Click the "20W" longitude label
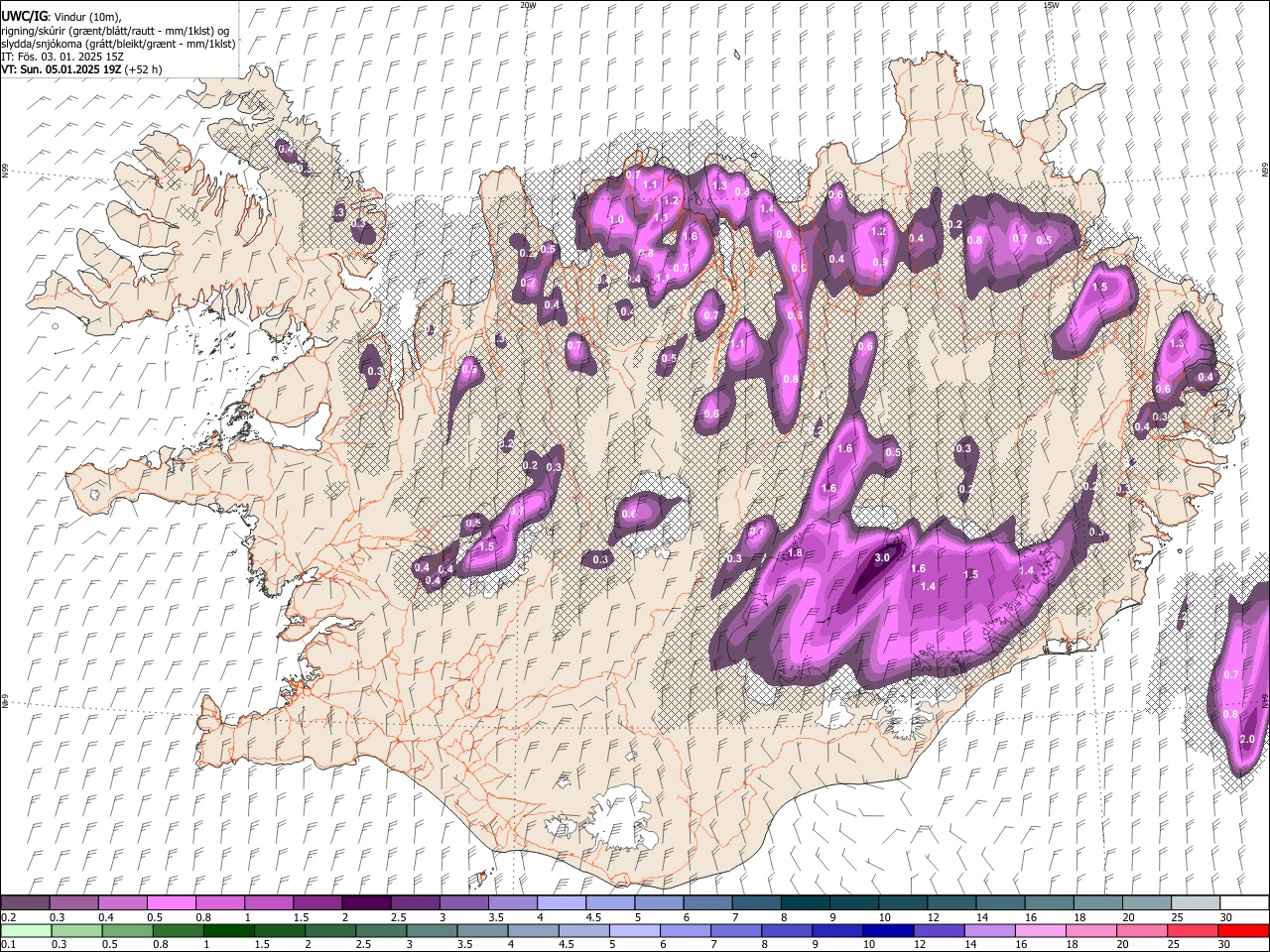The height and width of the screenshot is (952, 1270). (x=528, y=5)
